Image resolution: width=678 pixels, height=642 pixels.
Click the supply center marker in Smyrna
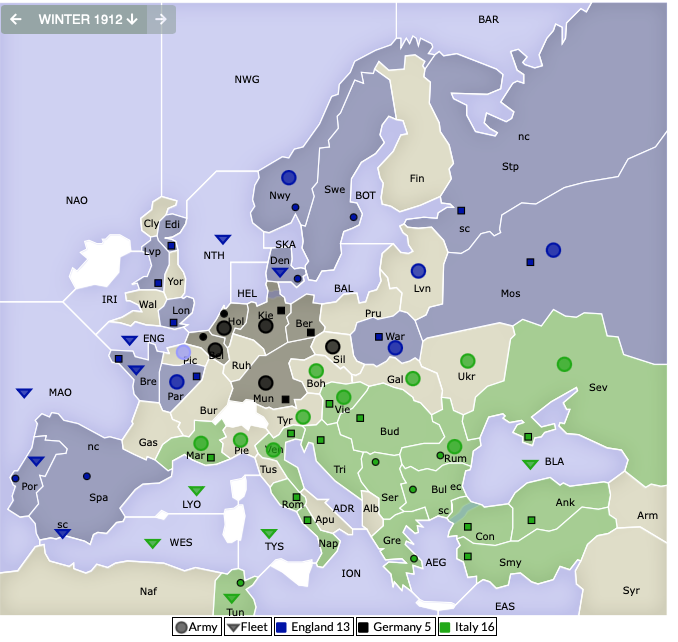click(x=468, y=556)
